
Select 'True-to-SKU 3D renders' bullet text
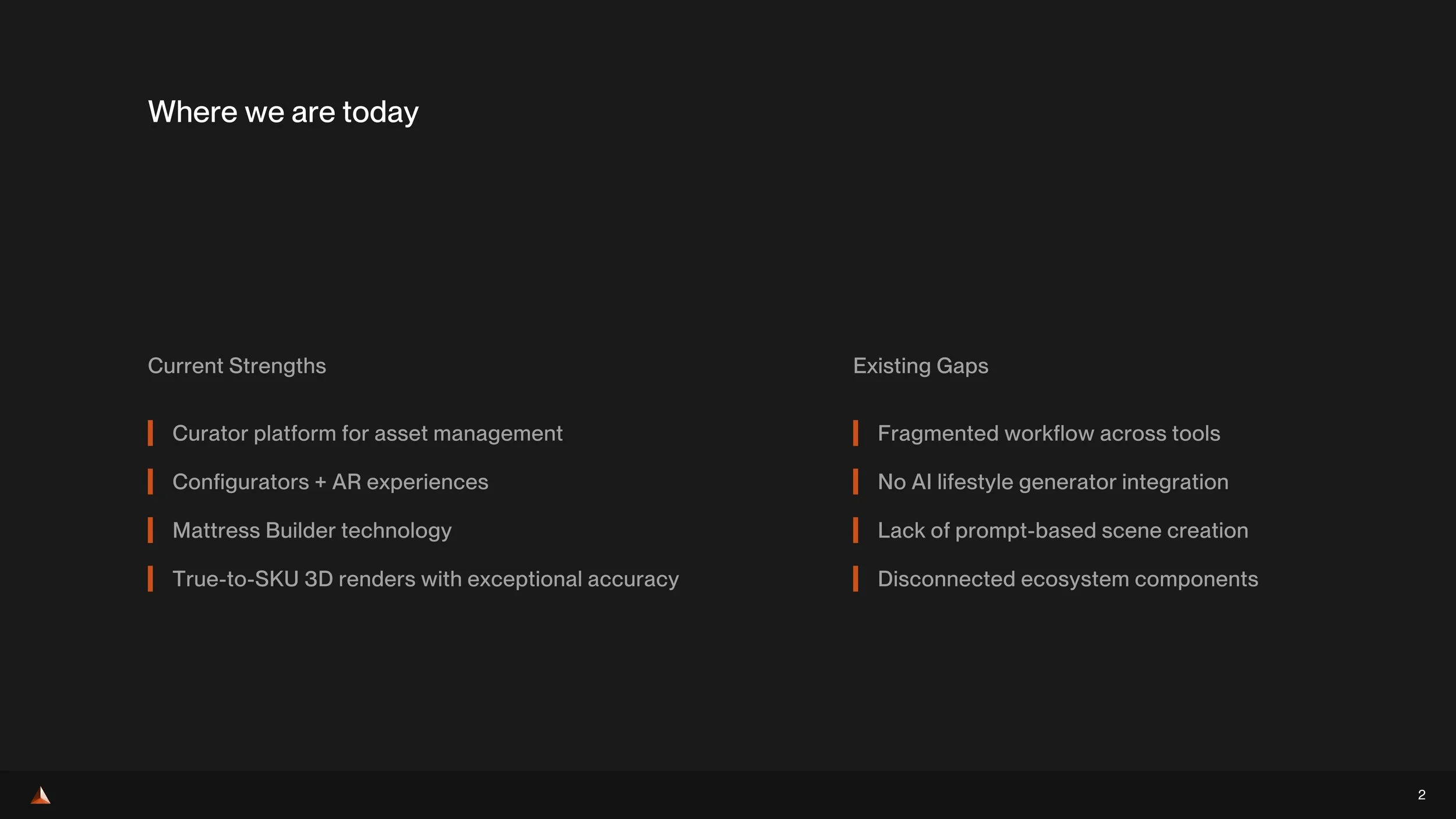[x=426, y=579]
